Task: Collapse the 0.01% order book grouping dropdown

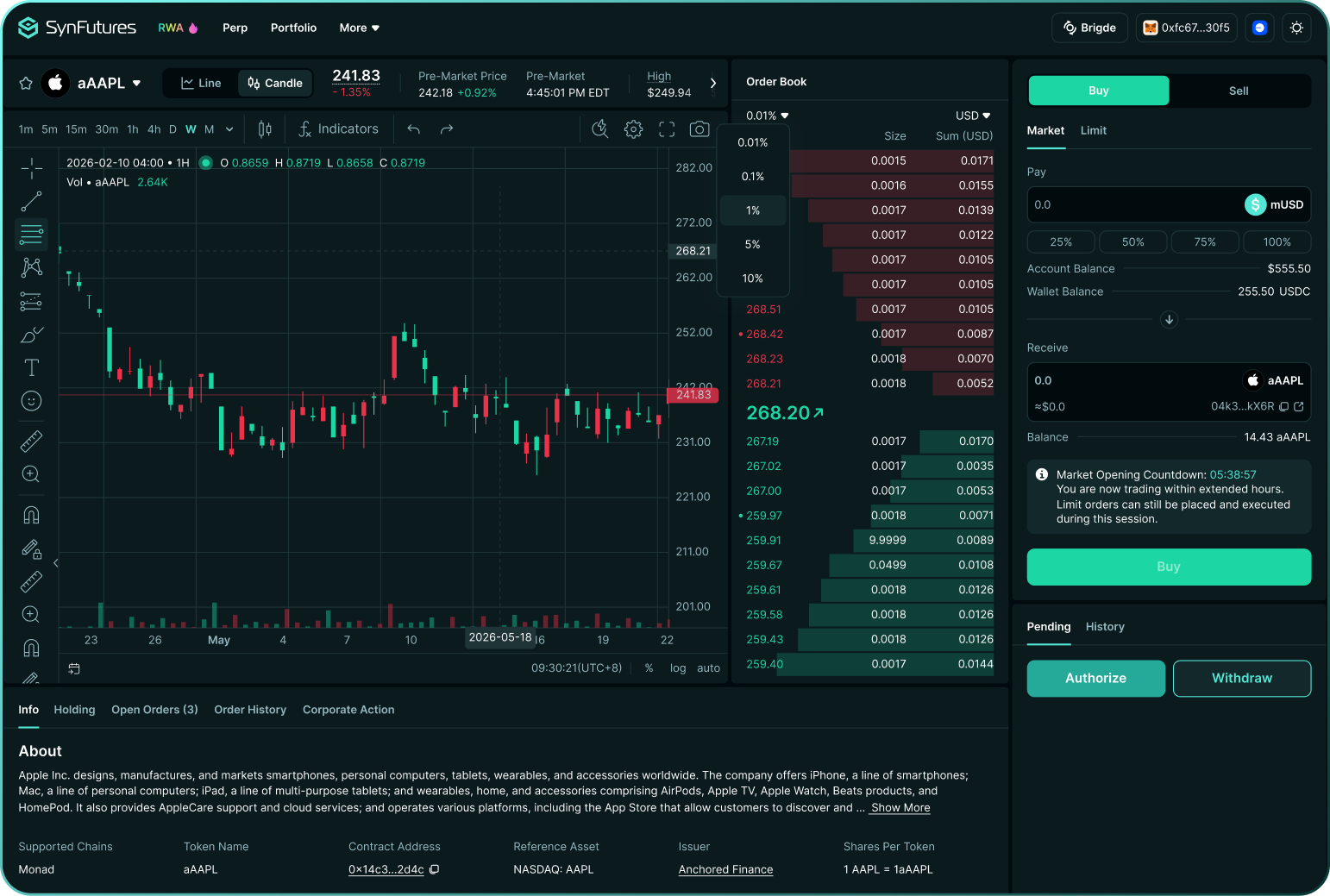Action: click(x=768, y=116)
